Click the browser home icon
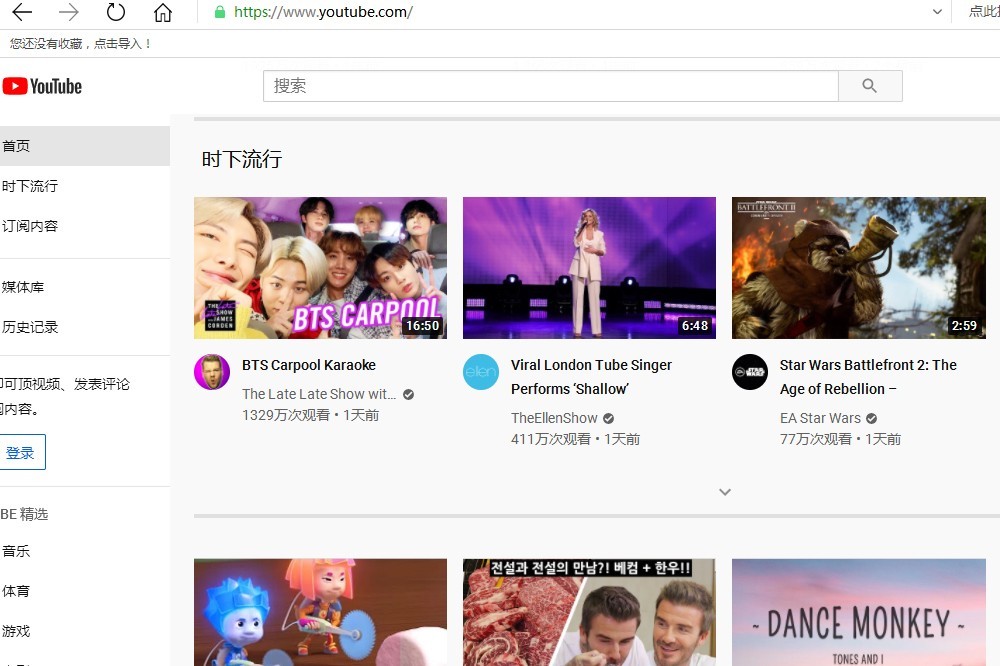The height and width of the screenshot is (666, 1000). 163,12
